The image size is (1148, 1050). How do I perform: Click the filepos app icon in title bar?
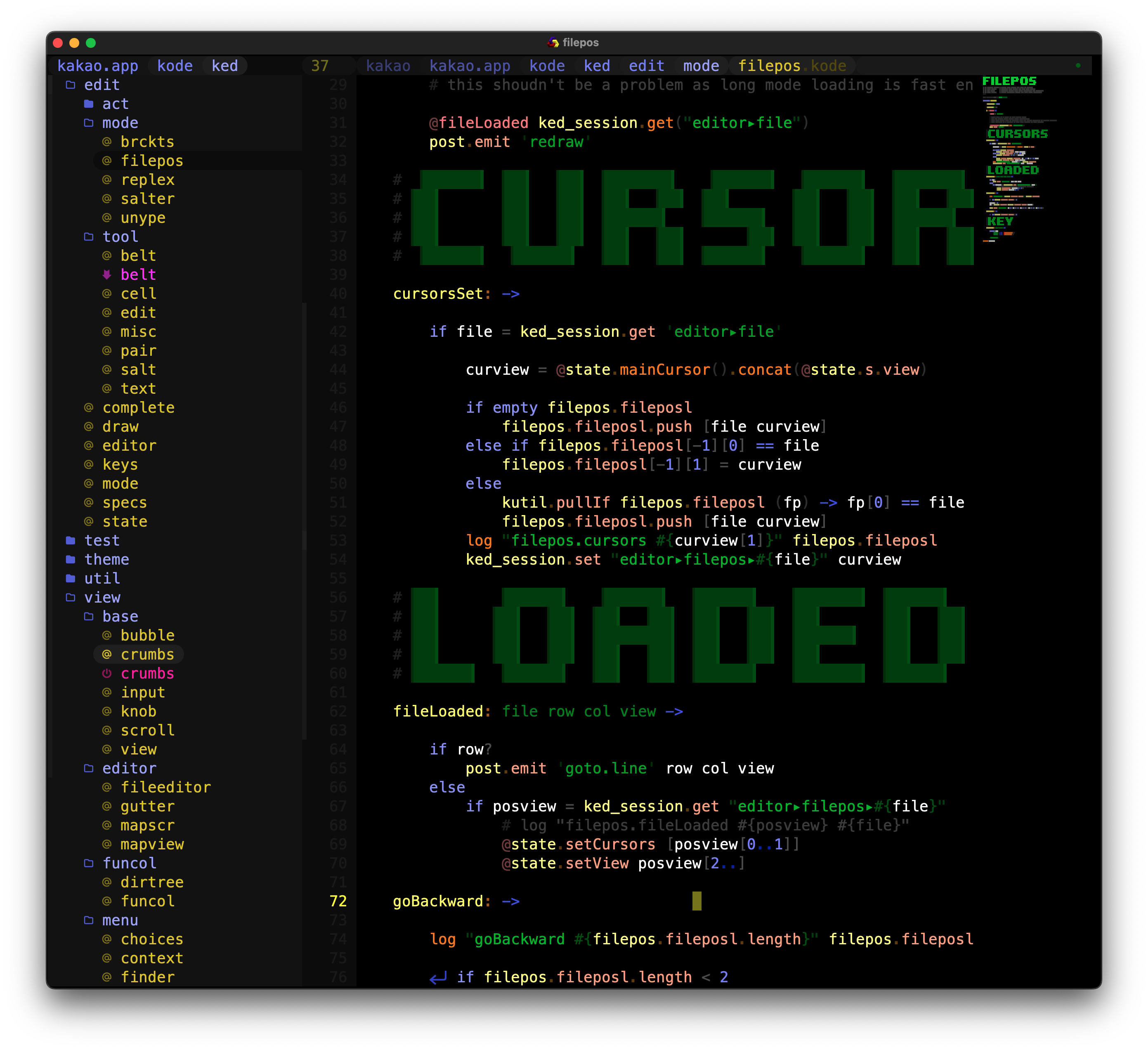[553, 43]
